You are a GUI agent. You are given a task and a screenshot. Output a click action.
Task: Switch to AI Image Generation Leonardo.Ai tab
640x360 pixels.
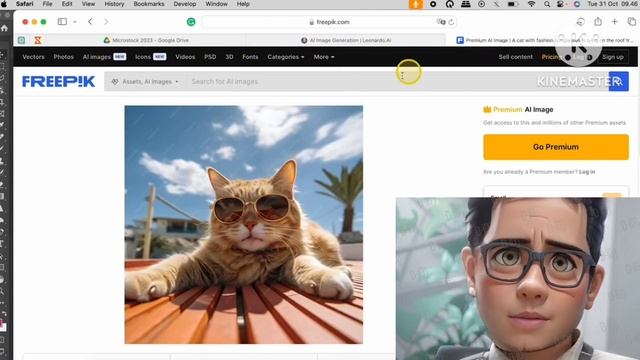[346, 40]
